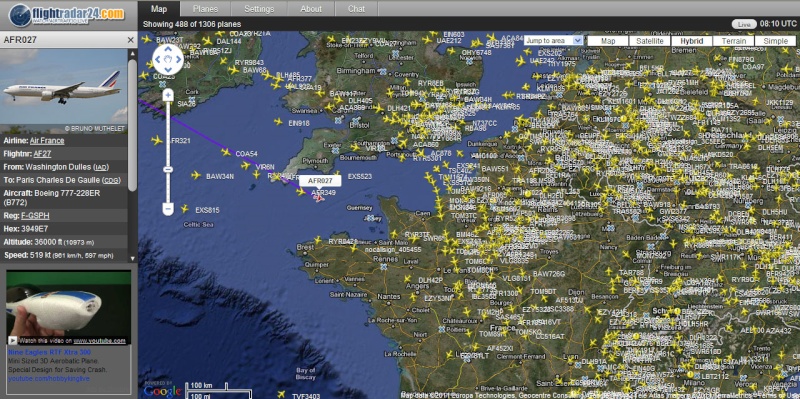Image resolution: width=800 pixels, height=399 pixels.
Task: Switch map view to Satellite
Action: (x=650, y=41)
